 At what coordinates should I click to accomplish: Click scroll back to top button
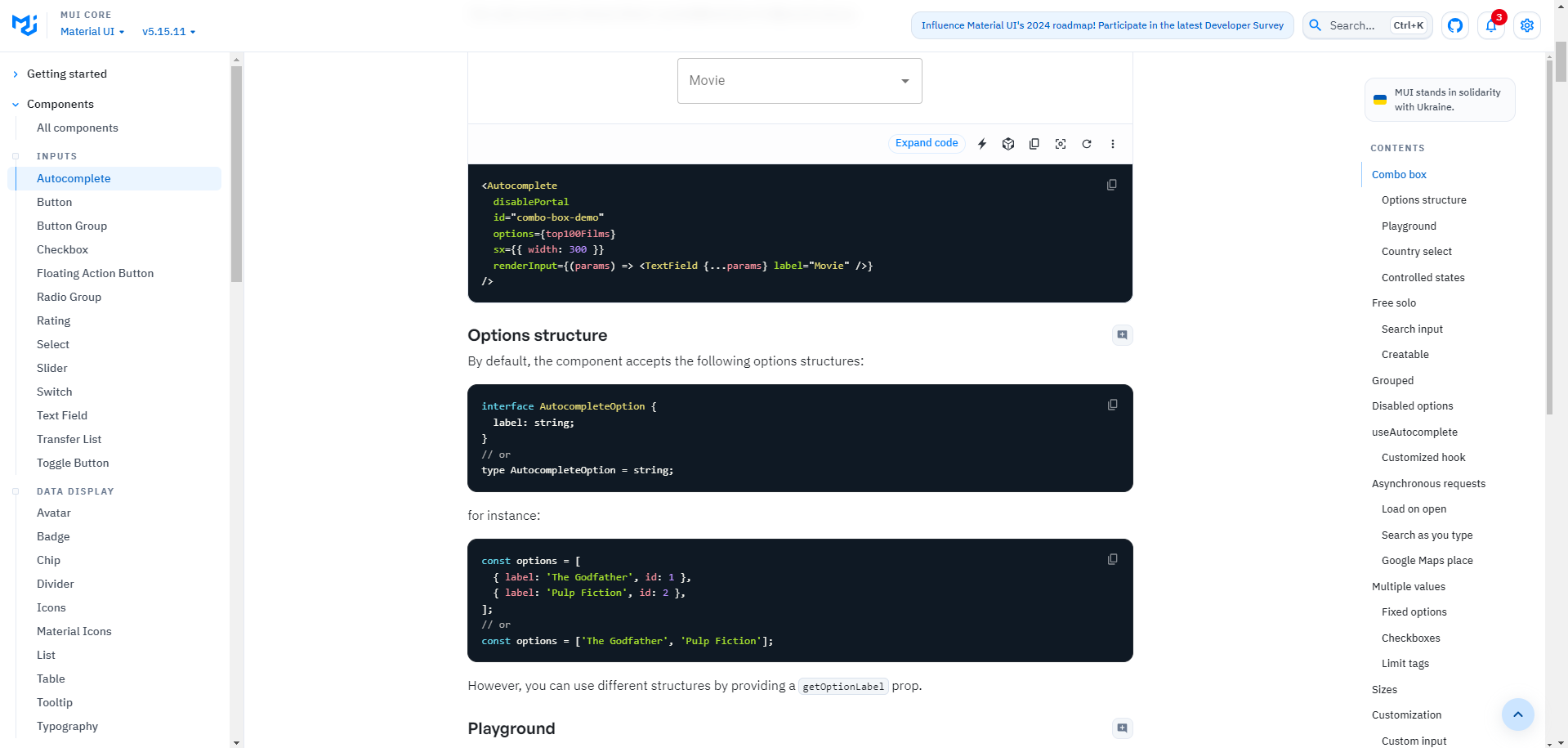1518,714
